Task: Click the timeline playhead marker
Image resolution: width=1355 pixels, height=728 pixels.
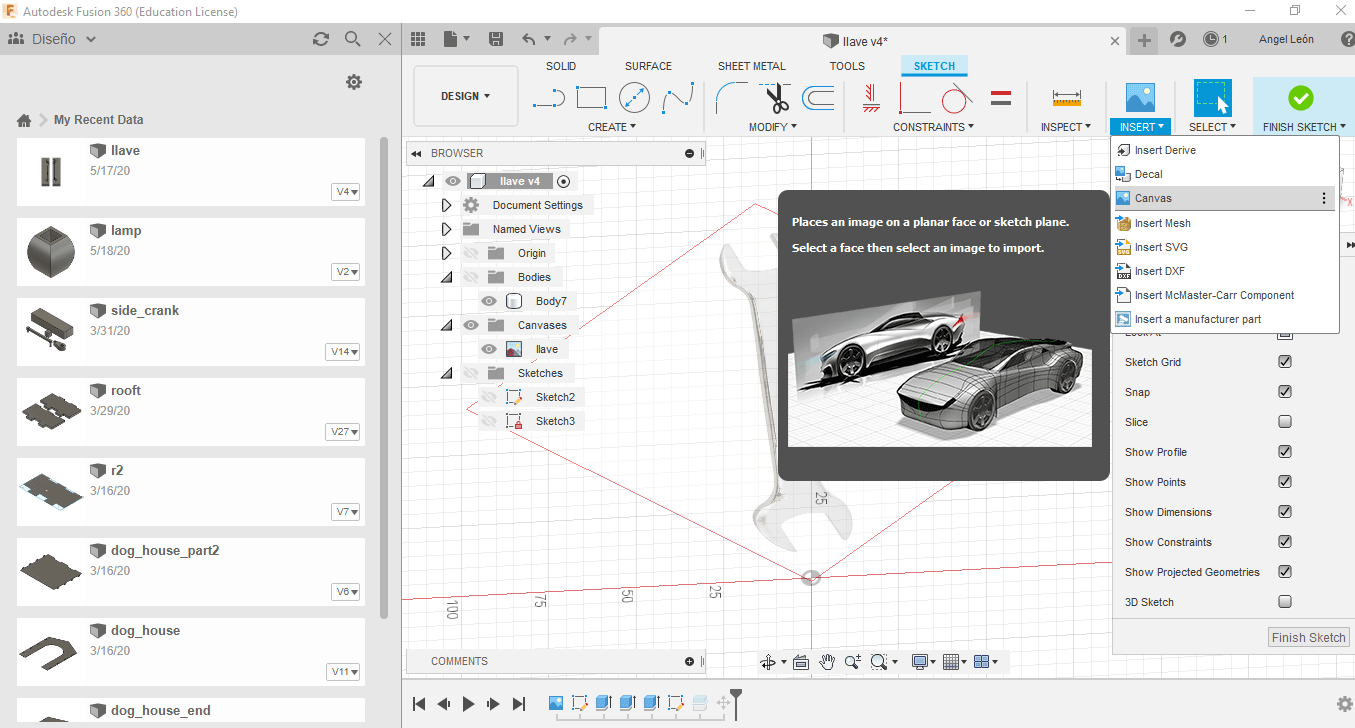Action: [736, 695]
